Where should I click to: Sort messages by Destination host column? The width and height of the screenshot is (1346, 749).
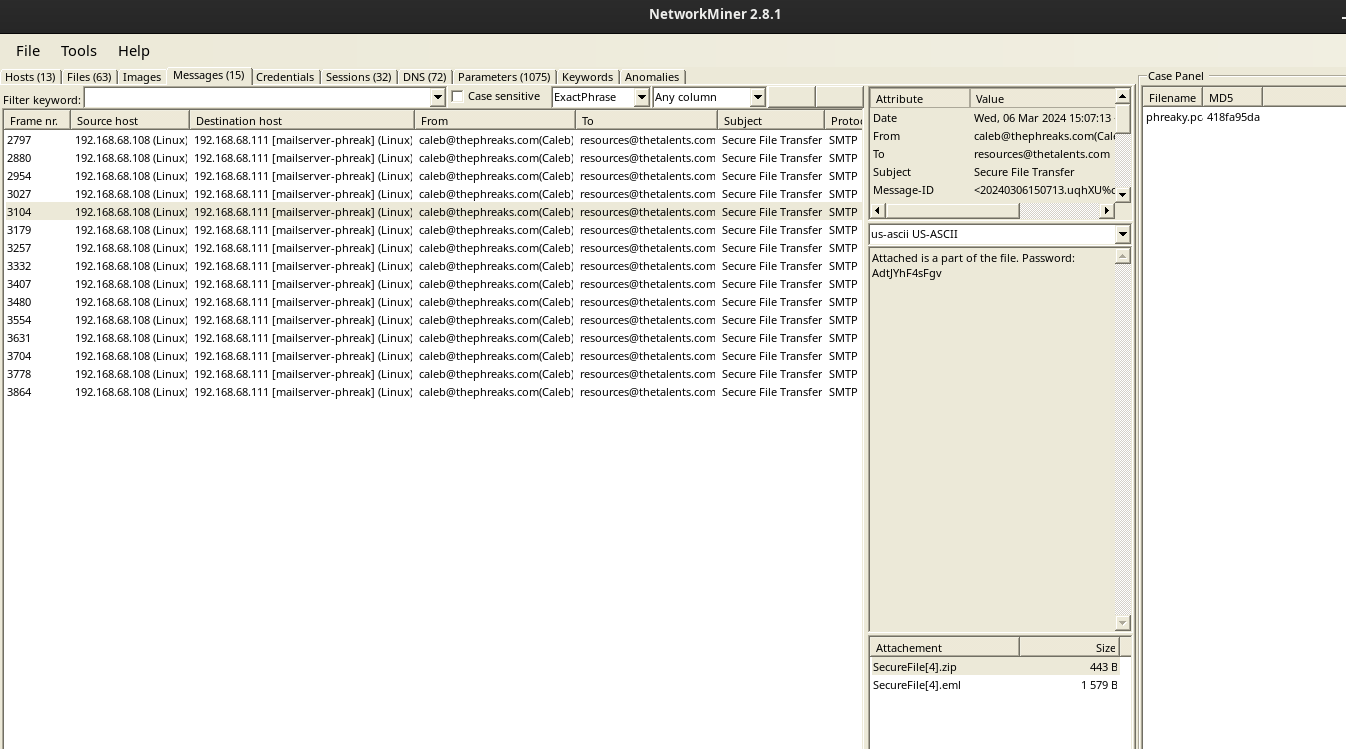click(302, 121)
